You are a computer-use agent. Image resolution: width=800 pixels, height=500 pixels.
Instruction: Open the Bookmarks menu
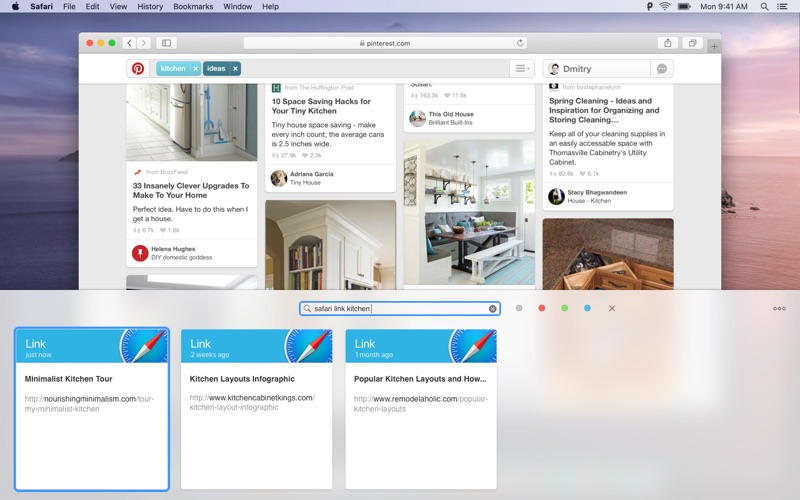[193, 7]
